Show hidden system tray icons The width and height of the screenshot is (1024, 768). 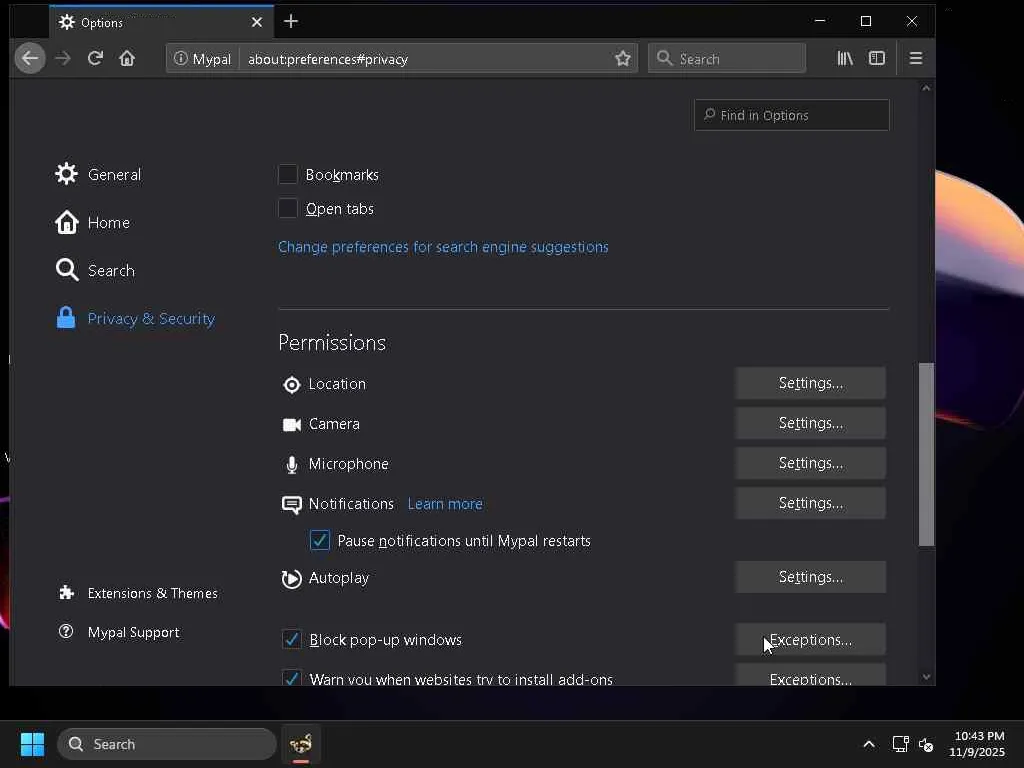[869, 744]
